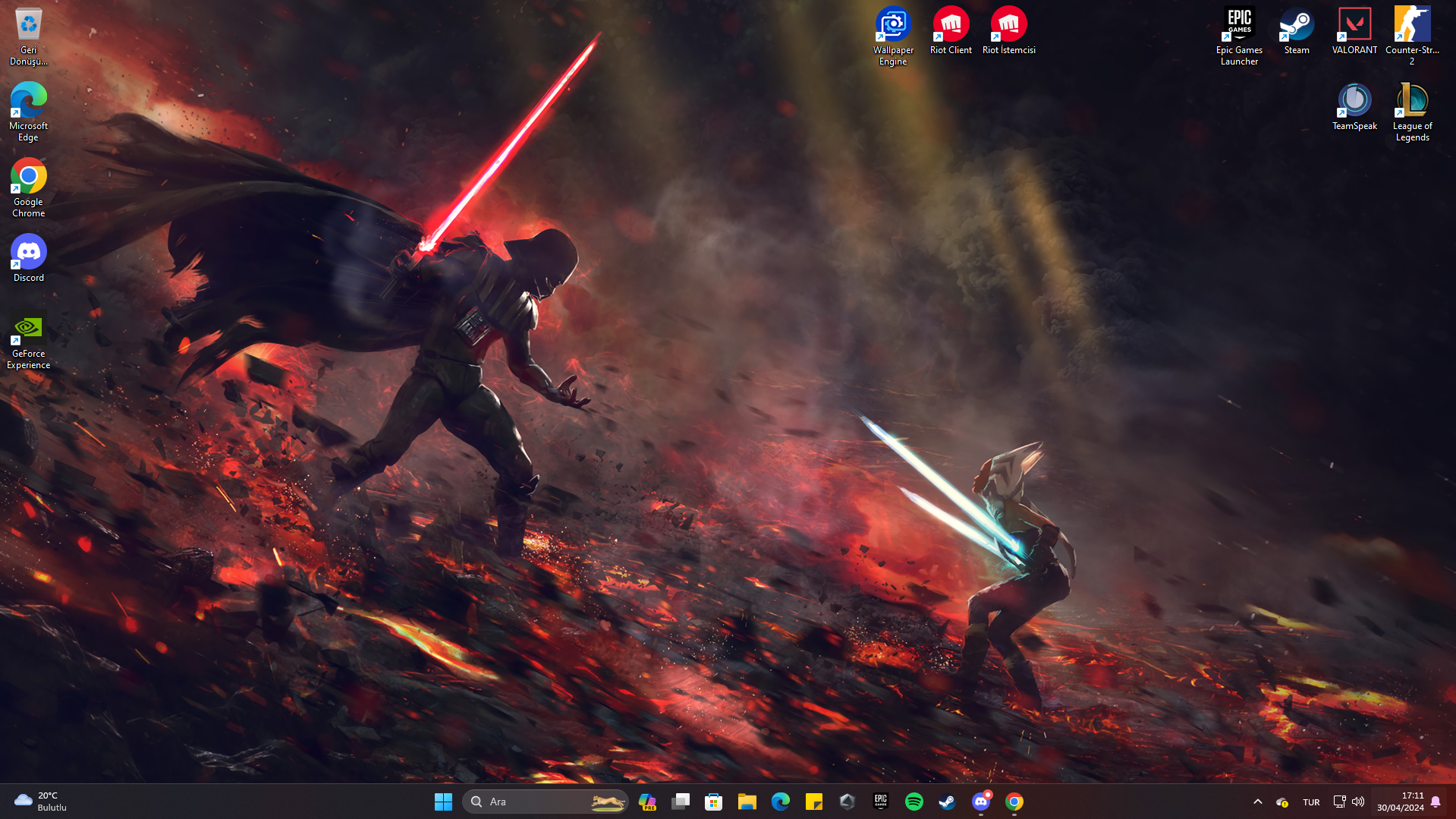The width and height of the screenshot is (1456, 819).
Task: Select the Microsoft Edge desktop shortcut
Action: (x=28, y=112)
